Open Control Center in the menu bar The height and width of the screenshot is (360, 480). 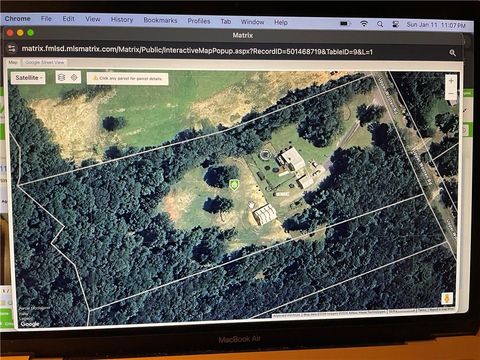click(x=395, y=24)
